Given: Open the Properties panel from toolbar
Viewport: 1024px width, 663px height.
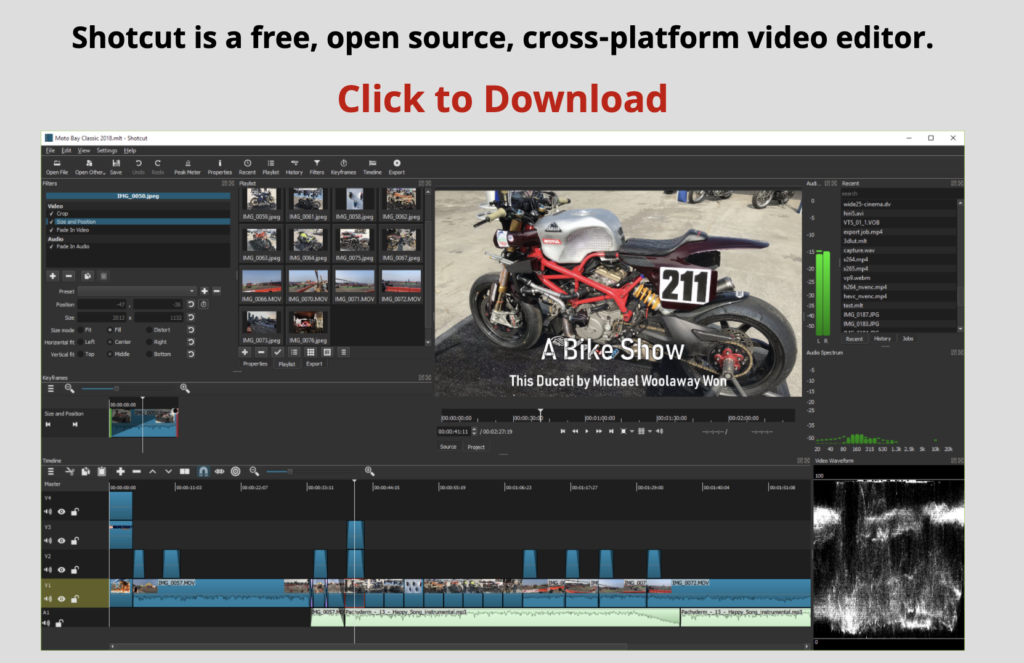Looking at the screenshot, I should click(x=219, y=167).
